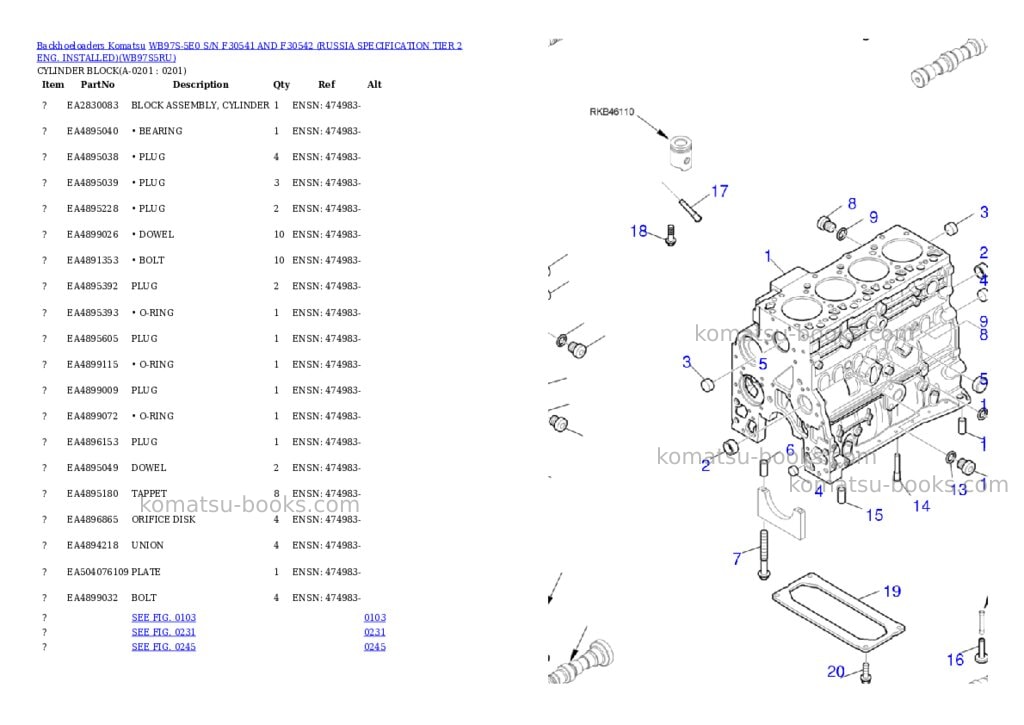
Task: Select part number EA4899009
Action: 93,390
